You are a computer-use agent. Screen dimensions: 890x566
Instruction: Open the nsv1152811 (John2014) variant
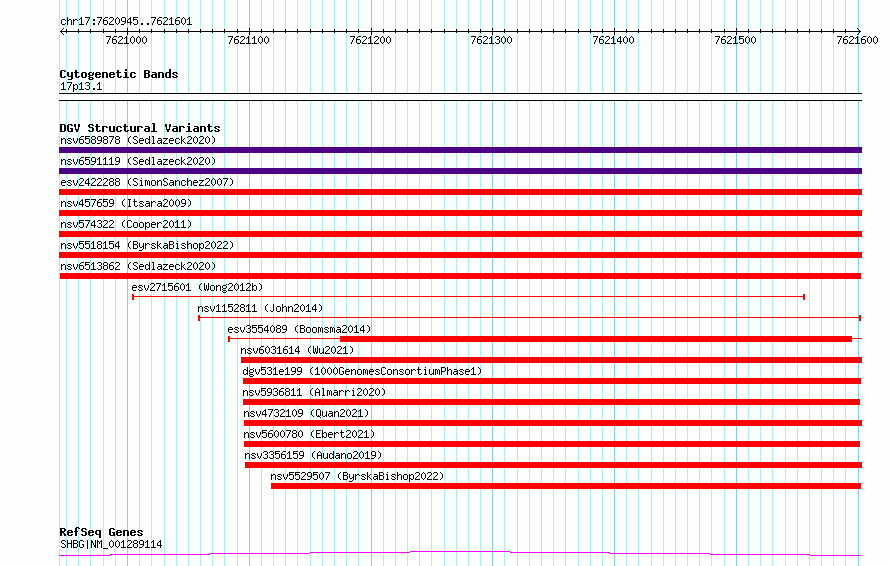click(x=260, y=308)
